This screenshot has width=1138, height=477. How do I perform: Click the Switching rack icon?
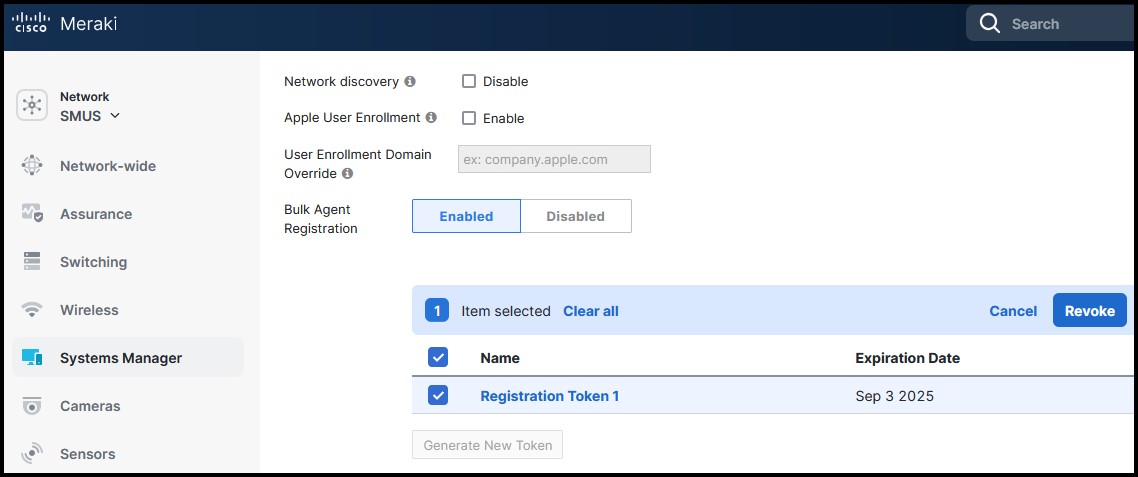click(32, 261)
